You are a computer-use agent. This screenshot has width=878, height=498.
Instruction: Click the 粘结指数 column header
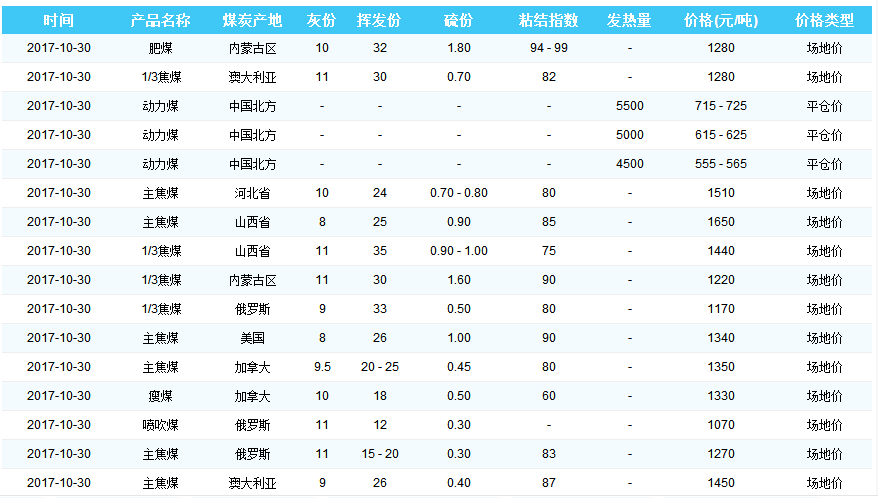click(549, 20)
